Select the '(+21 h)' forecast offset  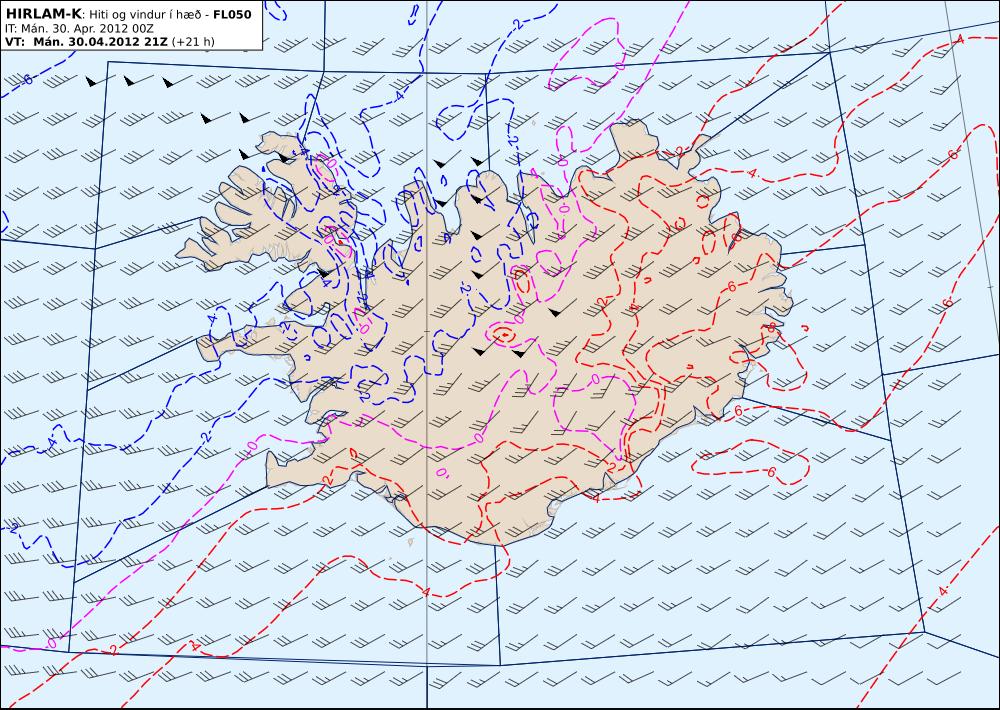click(194, 42)
